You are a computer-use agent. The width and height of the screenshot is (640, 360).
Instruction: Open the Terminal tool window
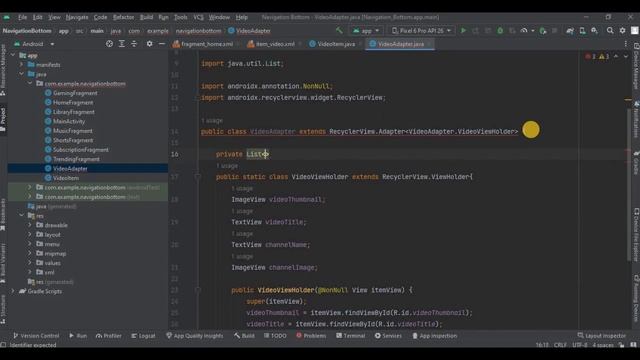351,336
